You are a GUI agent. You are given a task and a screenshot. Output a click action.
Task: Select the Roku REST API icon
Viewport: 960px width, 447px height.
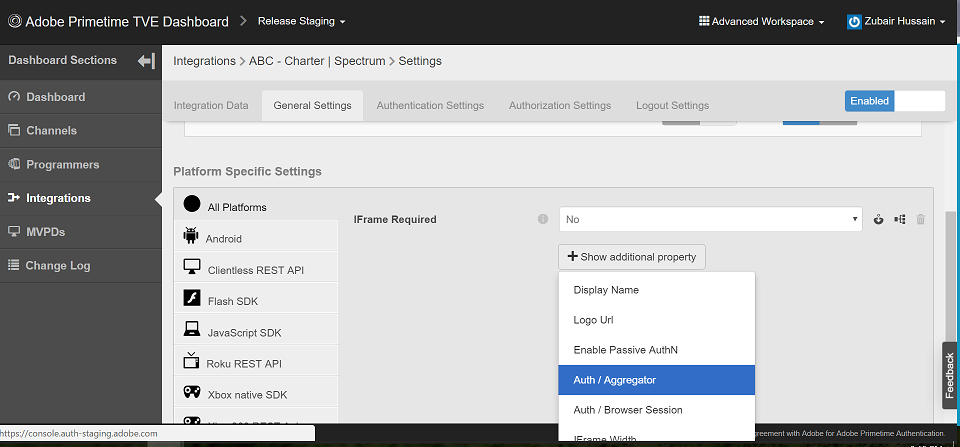coord(192,362)
